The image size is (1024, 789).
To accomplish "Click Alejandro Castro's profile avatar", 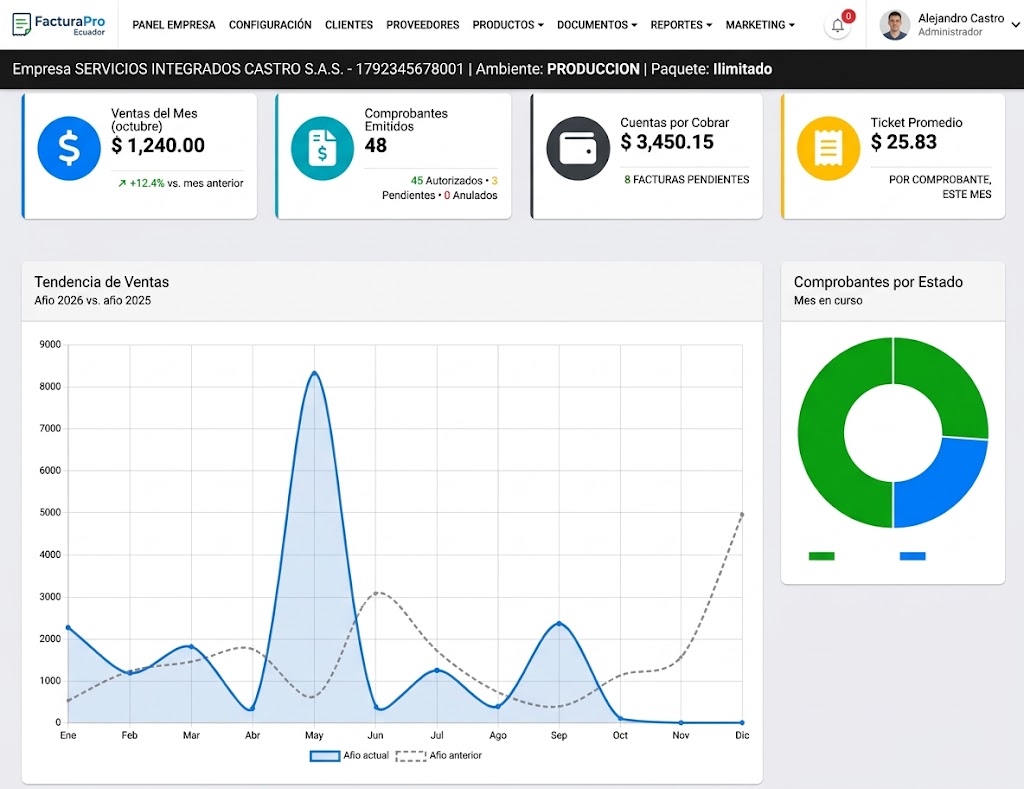I will (x=895, y=25).
